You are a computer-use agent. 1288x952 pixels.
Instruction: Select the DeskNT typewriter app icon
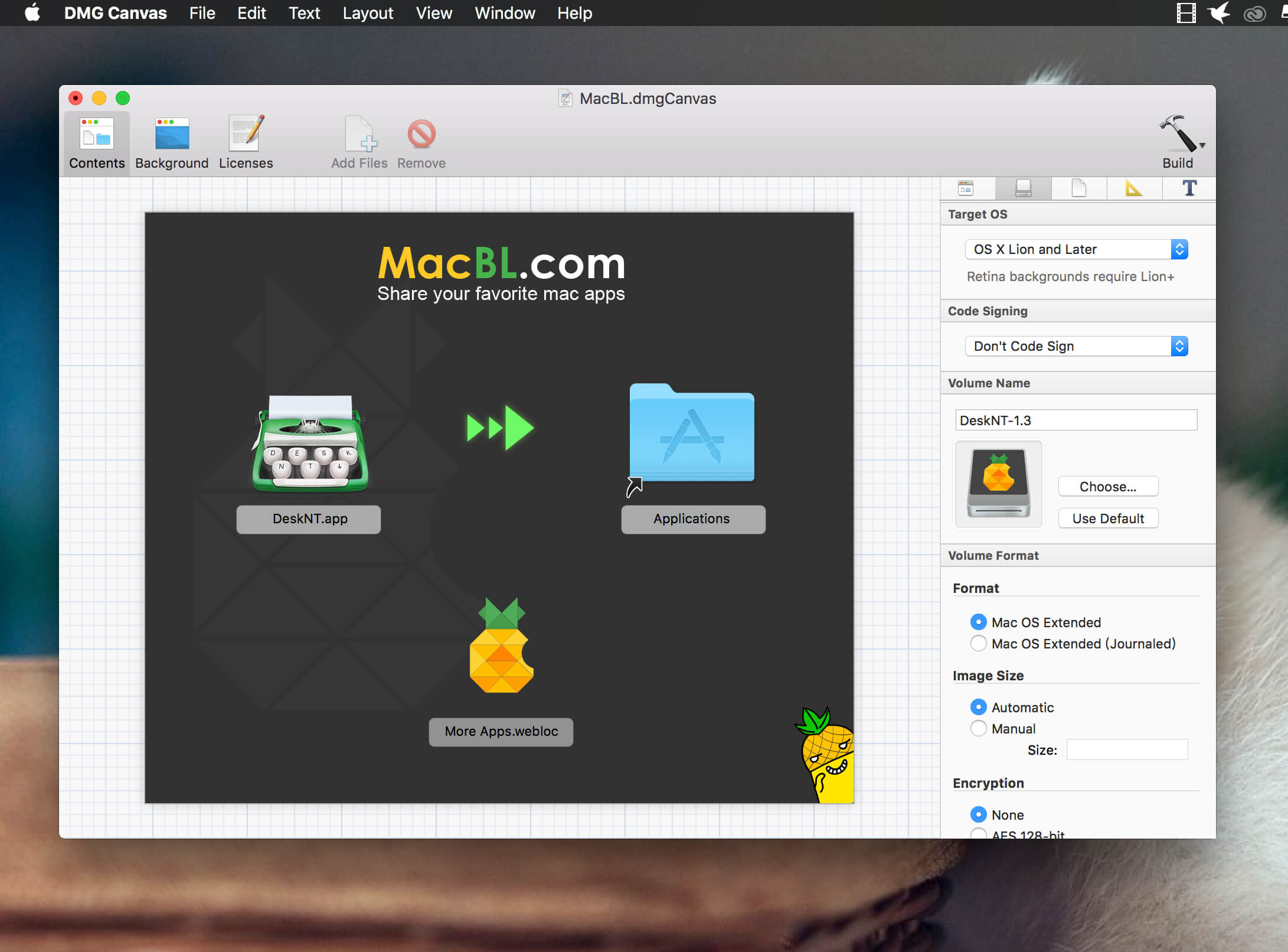309,443
